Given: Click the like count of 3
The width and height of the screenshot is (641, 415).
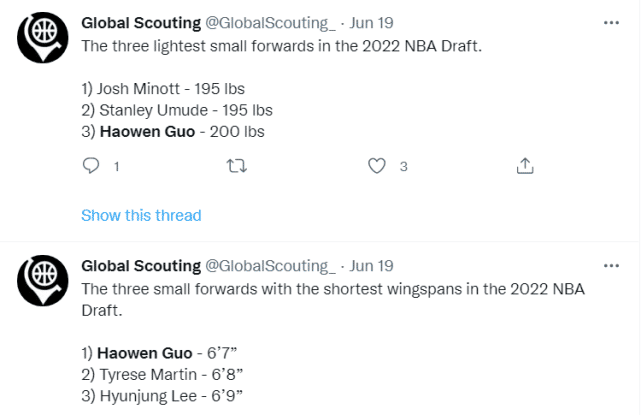Looking at the screenshot, I should tap(403, 167).
